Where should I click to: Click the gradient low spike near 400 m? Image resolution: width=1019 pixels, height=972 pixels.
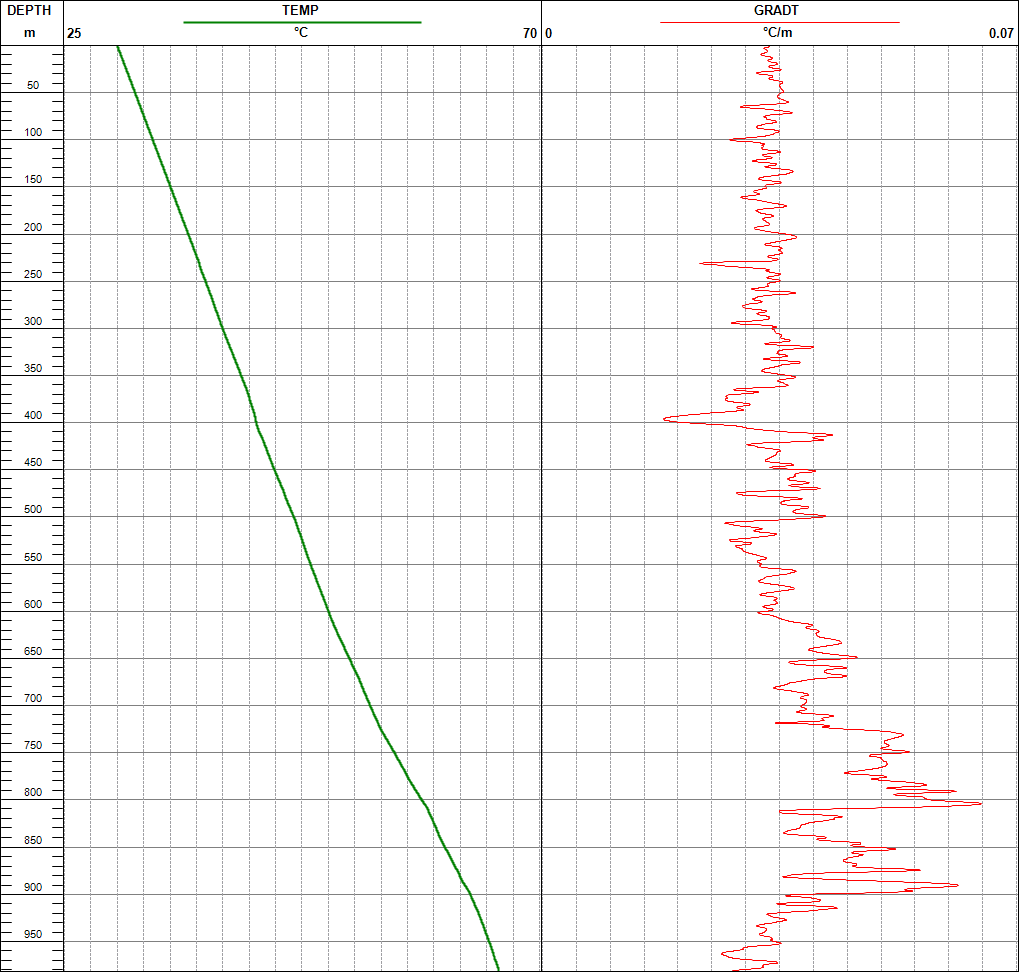[x=666, y=419]
